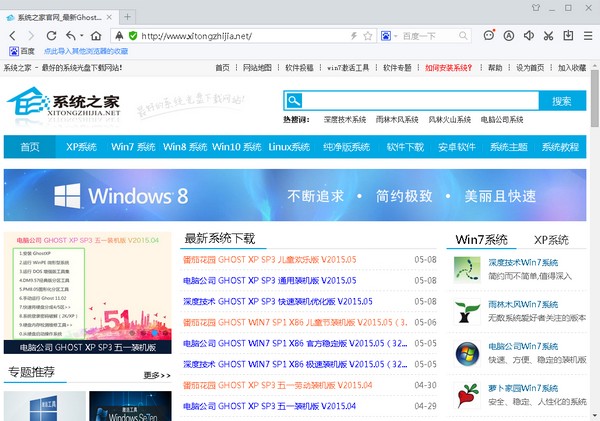This screenshot has width=600, height=421.
Task: Click the green security shield icon
Action: coord(133,36)
